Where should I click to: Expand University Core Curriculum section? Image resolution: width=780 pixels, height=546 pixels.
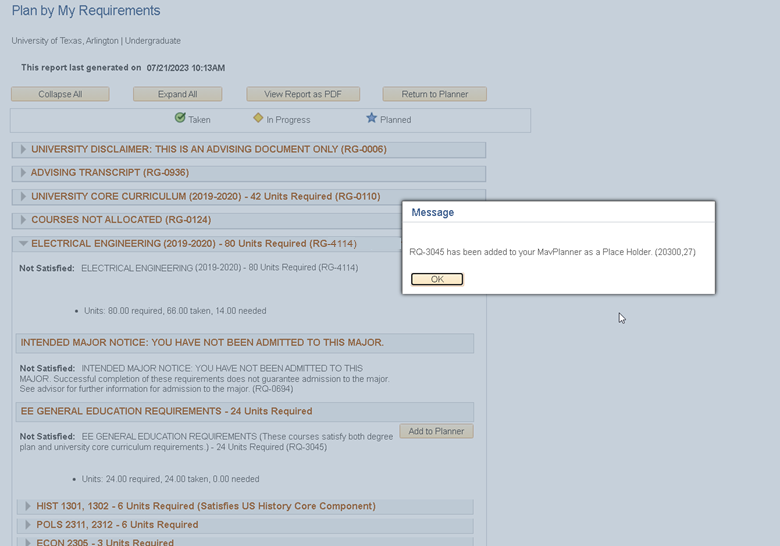pyautogui.click(x=23, y=197)
